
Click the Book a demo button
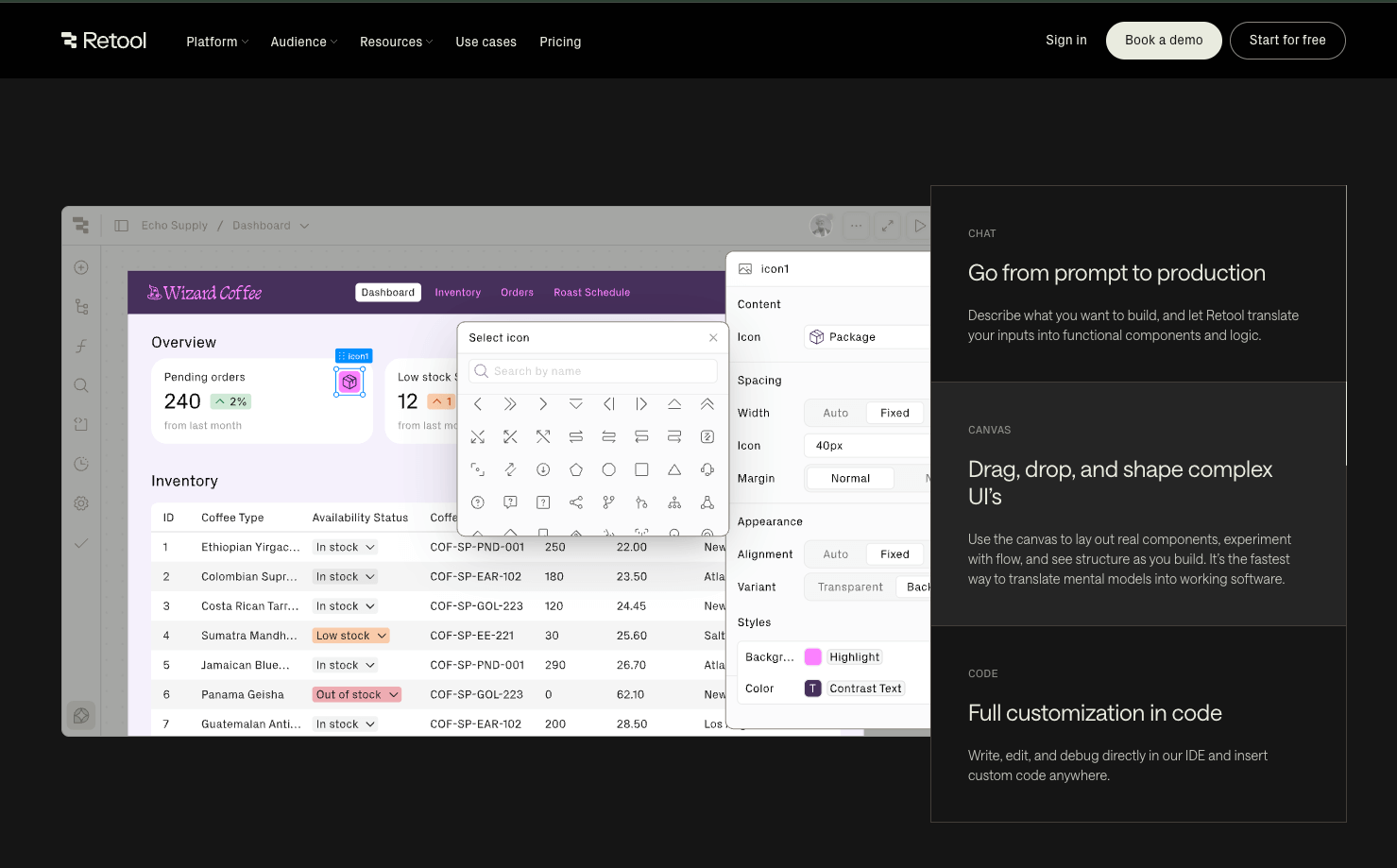[1164, 41]
